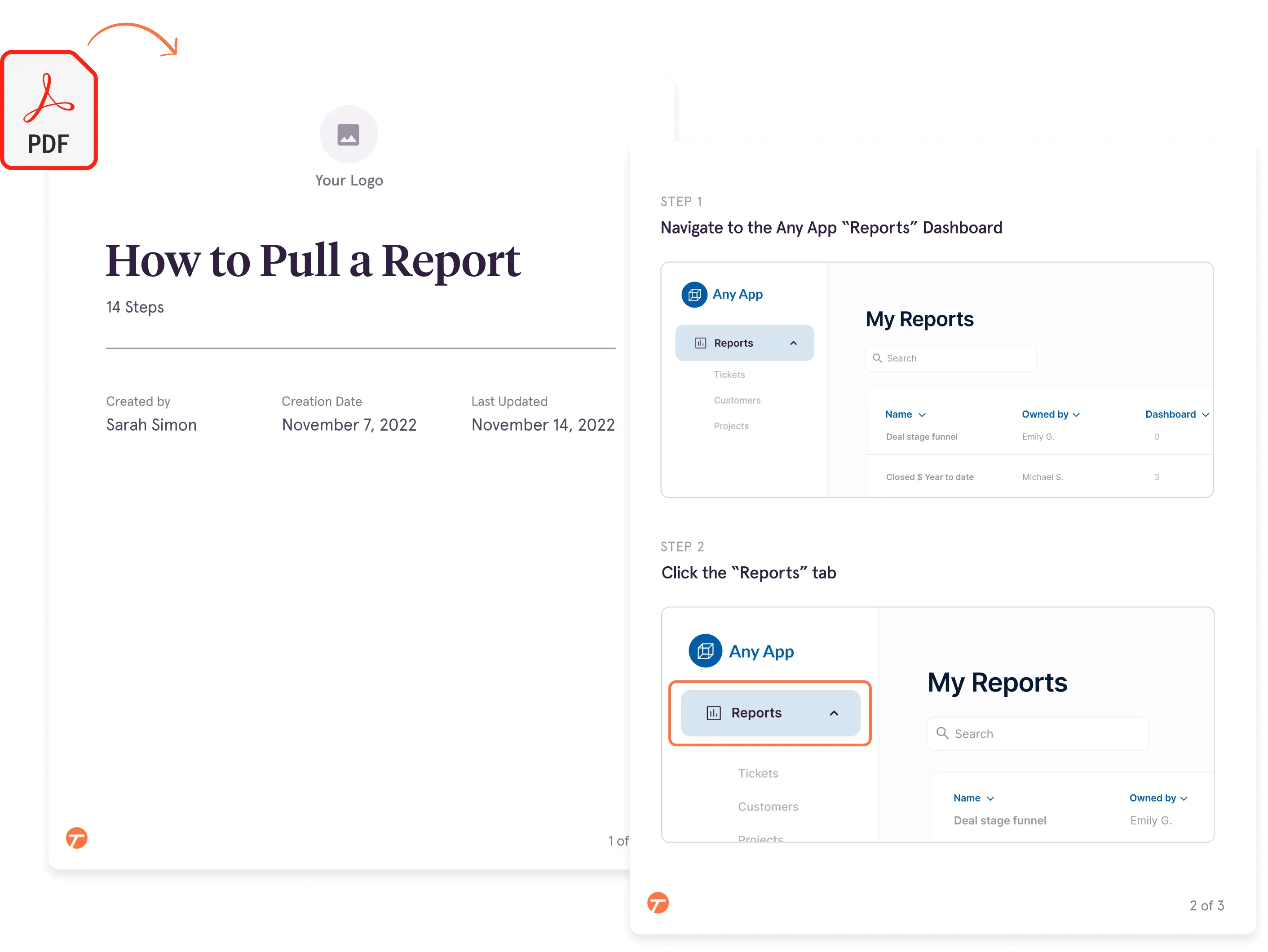Click the orange logo on page 1 footer
Image resolution: width=1268 pixels, height=952 pixels.
[x=77, y=838]
